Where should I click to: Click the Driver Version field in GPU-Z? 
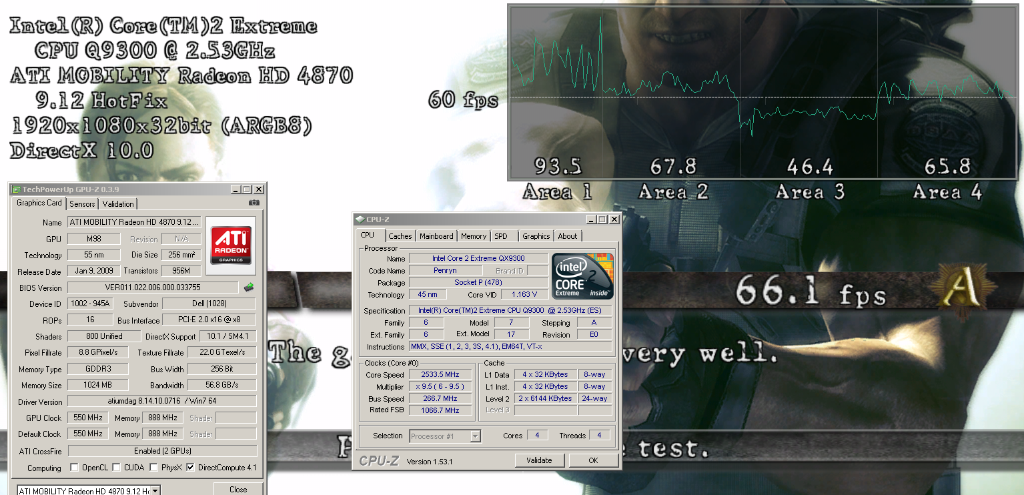pyautogui.click(x=162, y=402)
